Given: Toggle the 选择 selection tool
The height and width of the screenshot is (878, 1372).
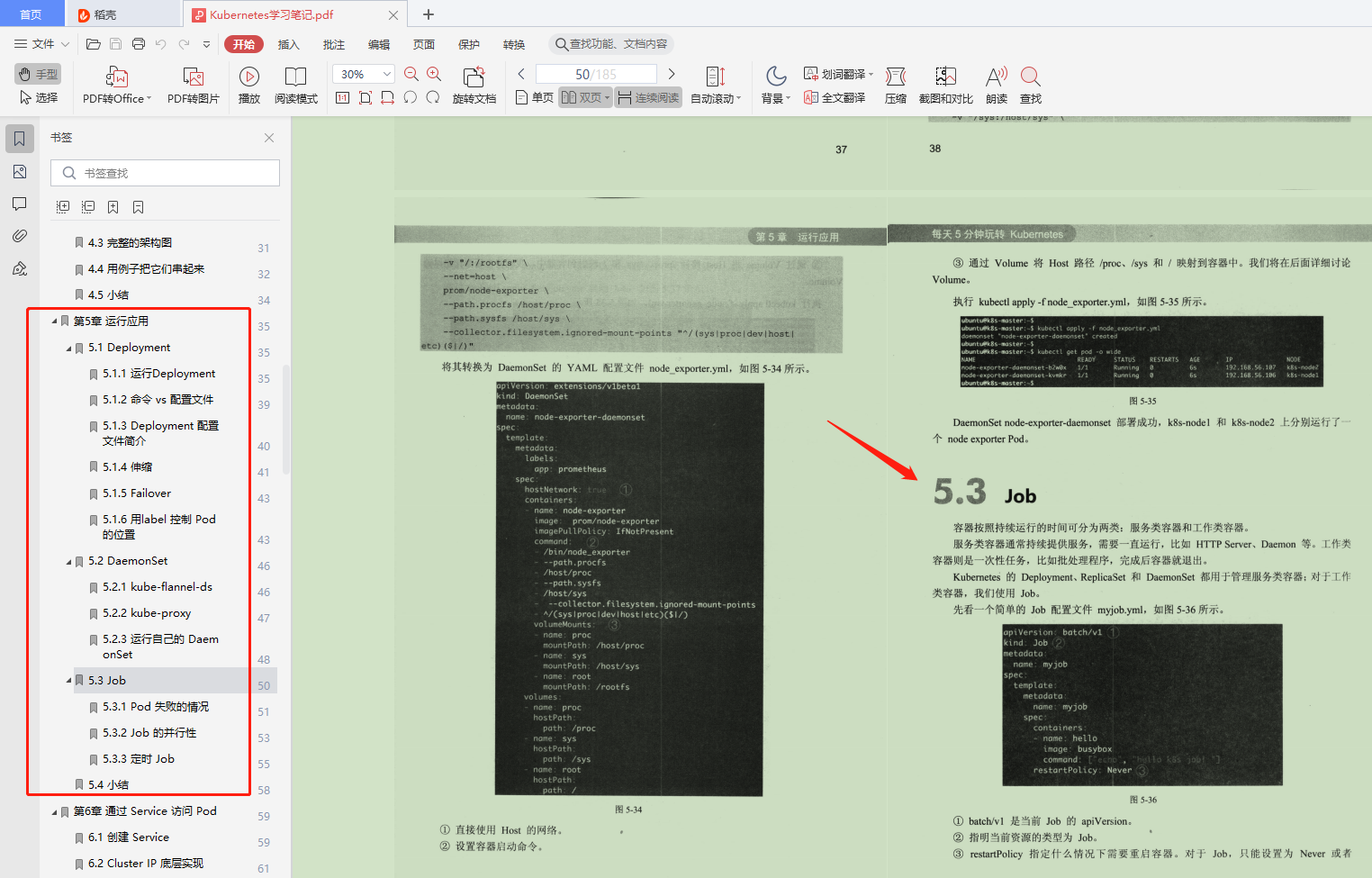Looking at the screenshot, I should coord(38,97).
